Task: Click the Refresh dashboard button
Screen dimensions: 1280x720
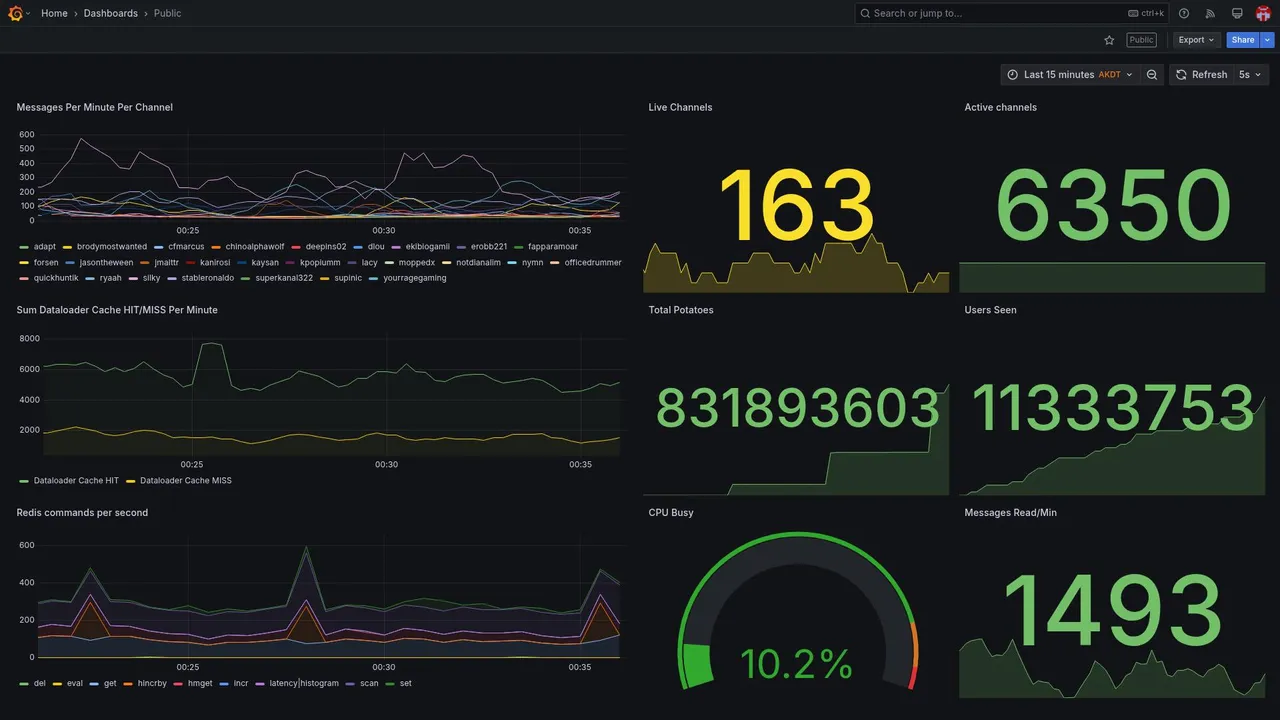Action: 1200,75
